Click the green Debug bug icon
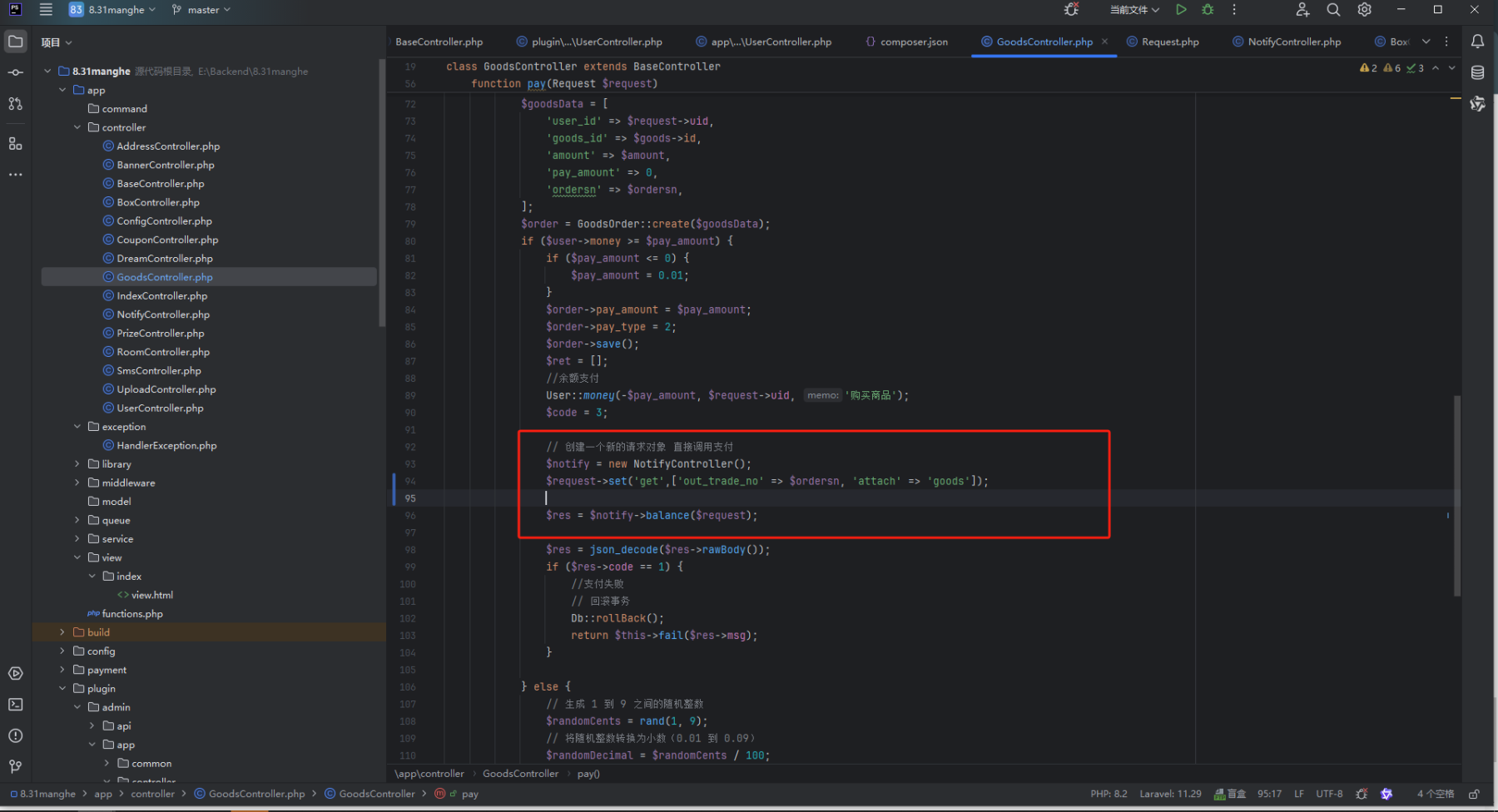 (x=1208, y=10)
